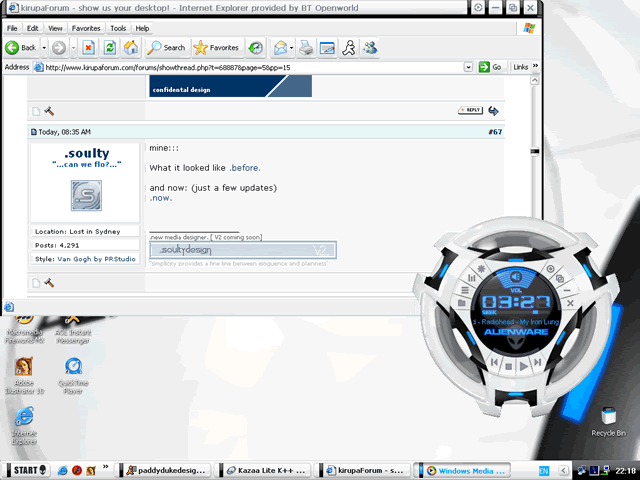Open post number #67 permalink
The image size is (640, 480).
pos(495,132)
